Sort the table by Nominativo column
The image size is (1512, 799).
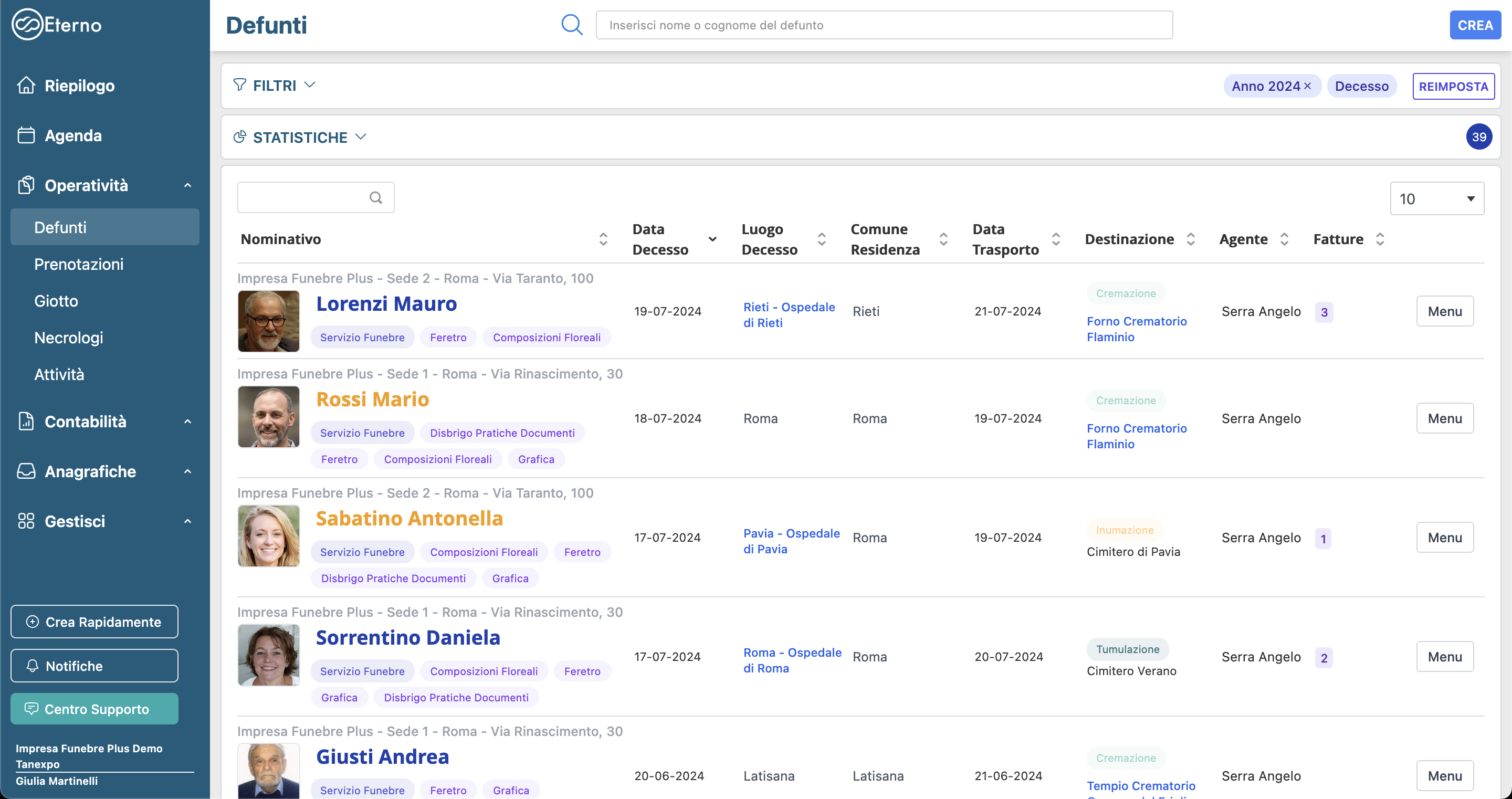[603, 239]
